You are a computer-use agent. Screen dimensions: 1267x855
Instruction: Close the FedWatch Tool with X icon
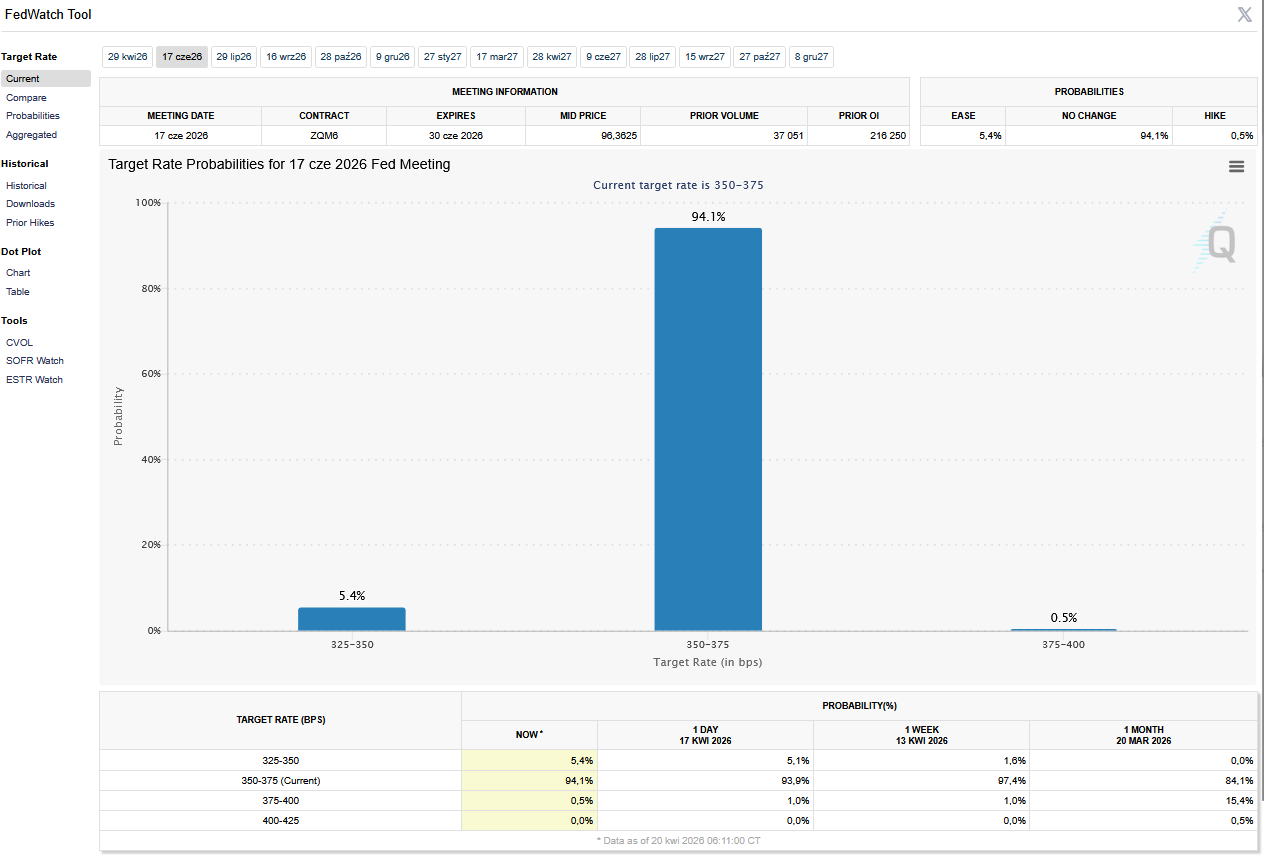point(1244,15)
